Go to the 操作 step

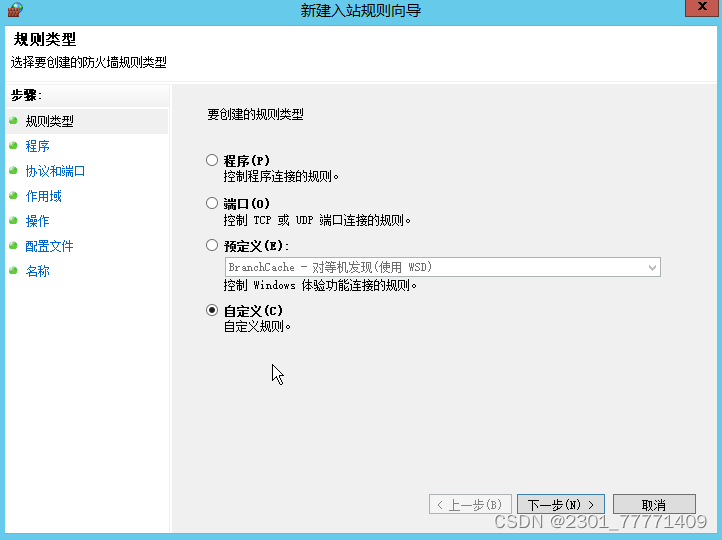(x=37, y=221)
